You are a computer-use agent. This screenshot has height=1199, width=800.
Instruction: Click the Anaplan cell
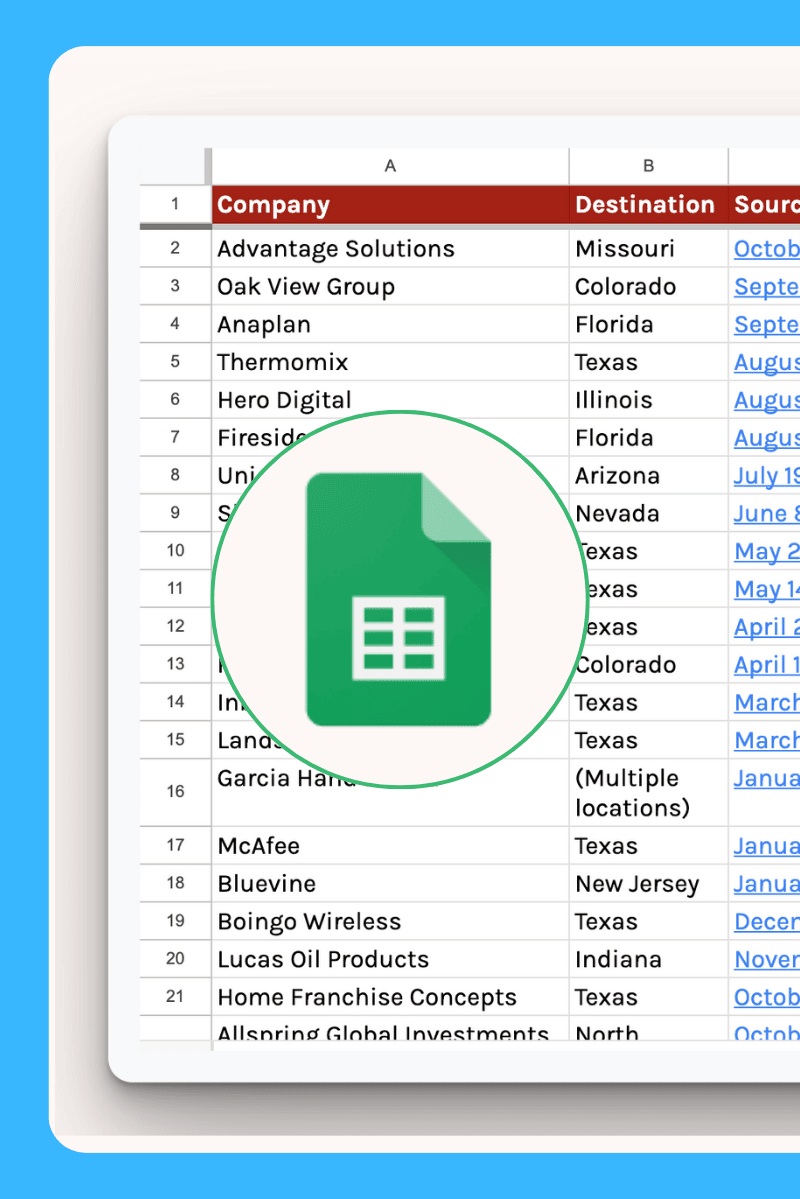(390, 324)
